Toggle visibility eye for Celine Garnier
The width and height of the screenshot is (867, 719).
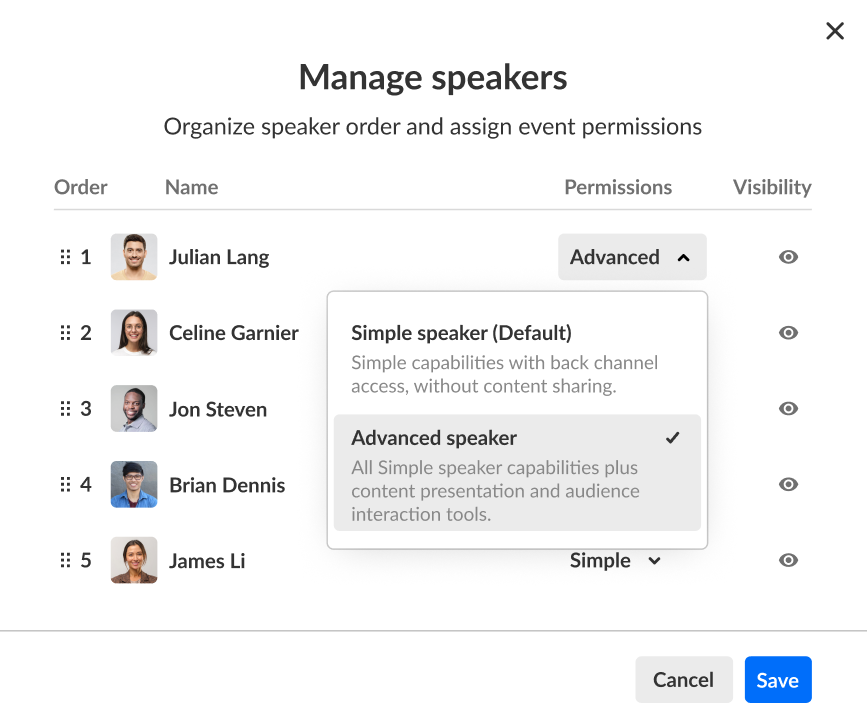pos(788,333)
